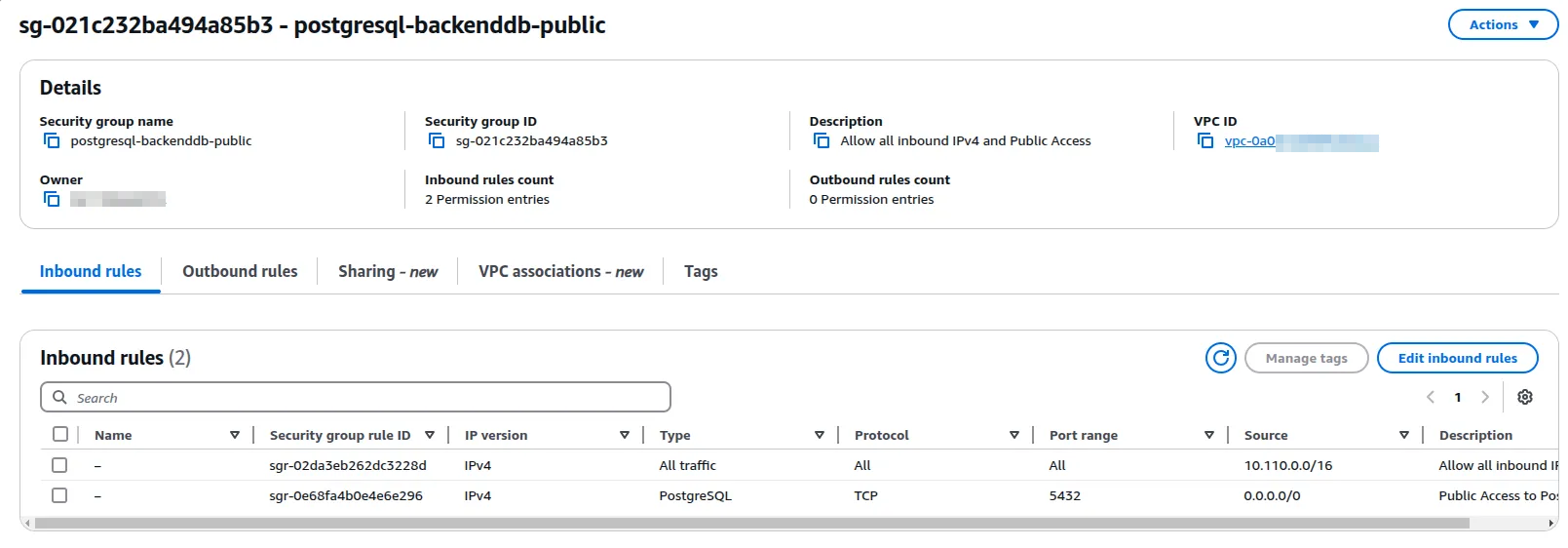
Task: Open the Actions dropdown menu
Action: point(1503,25)
